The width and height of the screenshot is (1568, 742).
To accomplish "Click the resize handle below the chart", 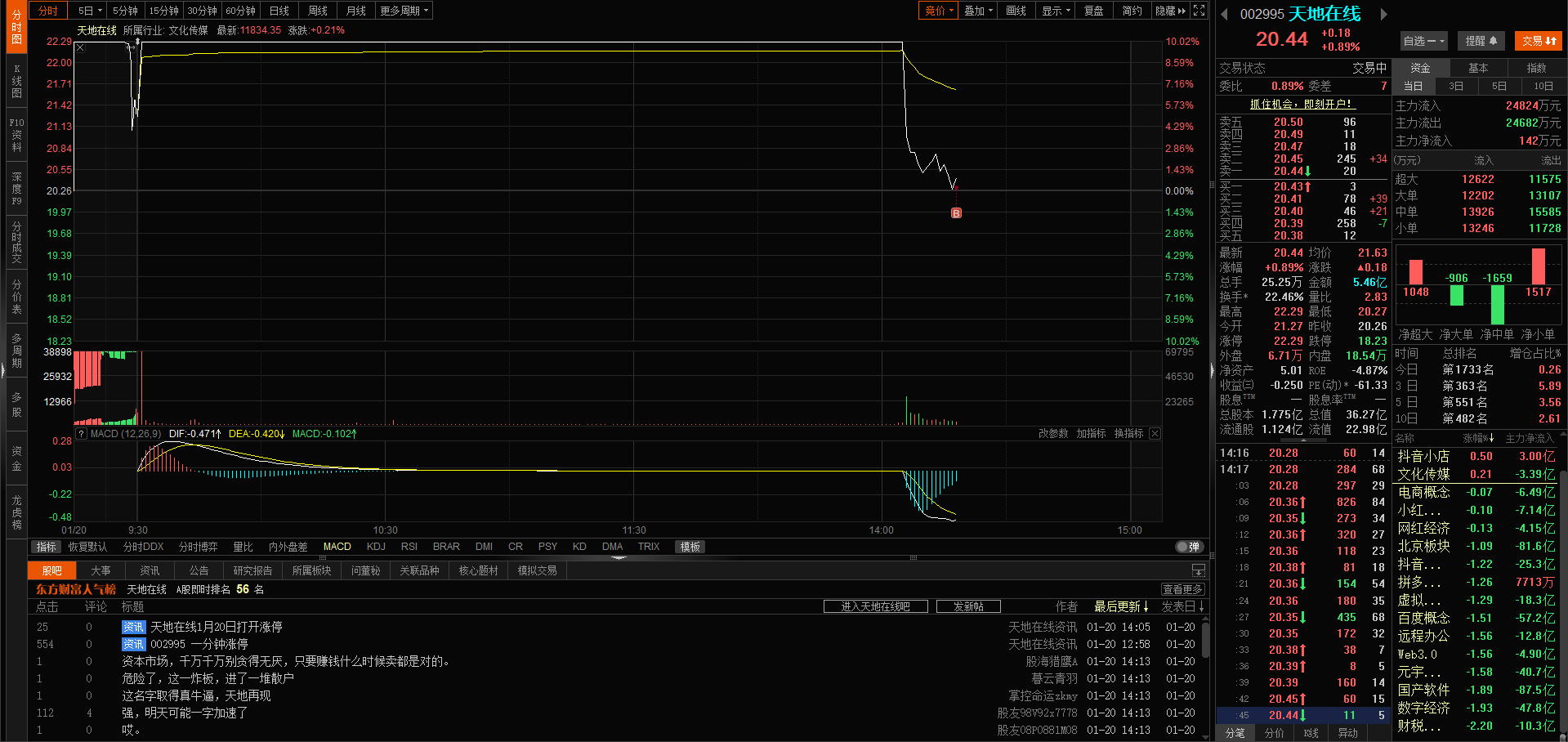I will tap(619, 558).
